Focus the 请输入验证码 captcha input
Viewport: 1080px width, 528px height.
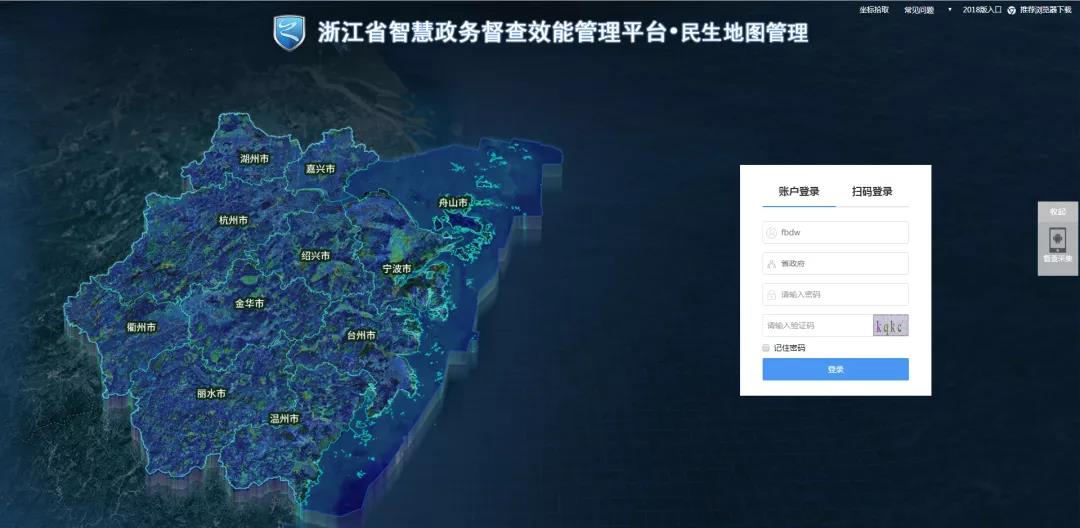(818, 326)
